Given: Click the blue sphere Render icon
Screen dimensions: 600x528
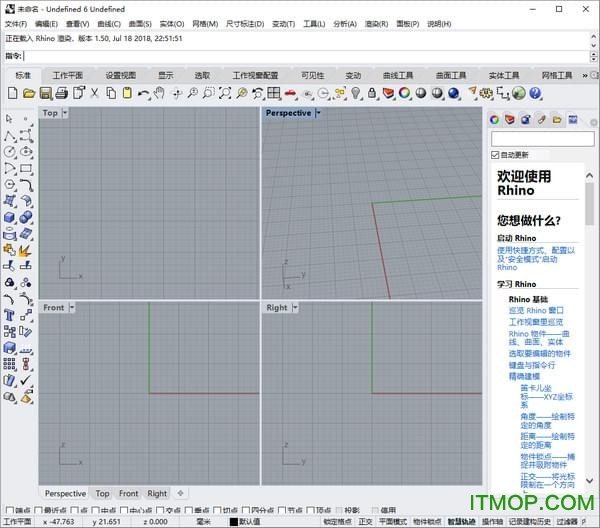Looking at the screenshot, I should (x=453, y=93).
